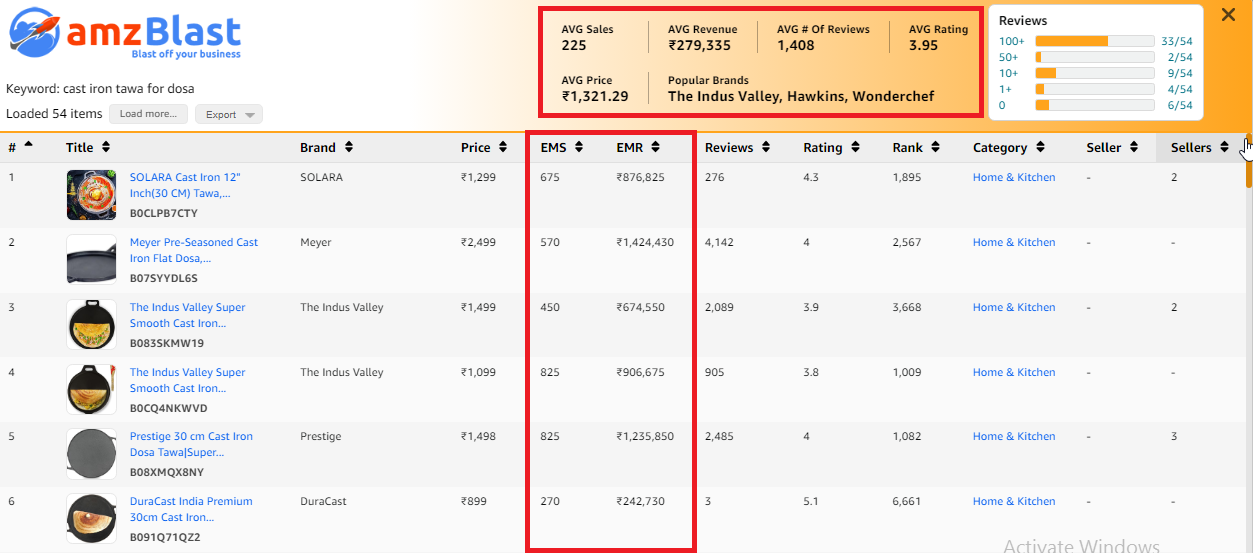Open Prestige 30 cm Cast Iron Dosa Tawa link
The width and height of the screenshot is (1253, 553).
(x=191, y=444)
